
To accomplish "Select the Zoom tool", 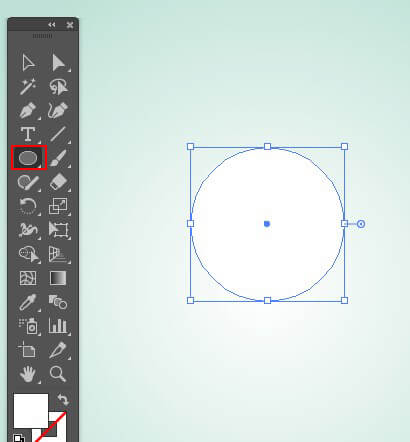I will [x=58, y=374].
